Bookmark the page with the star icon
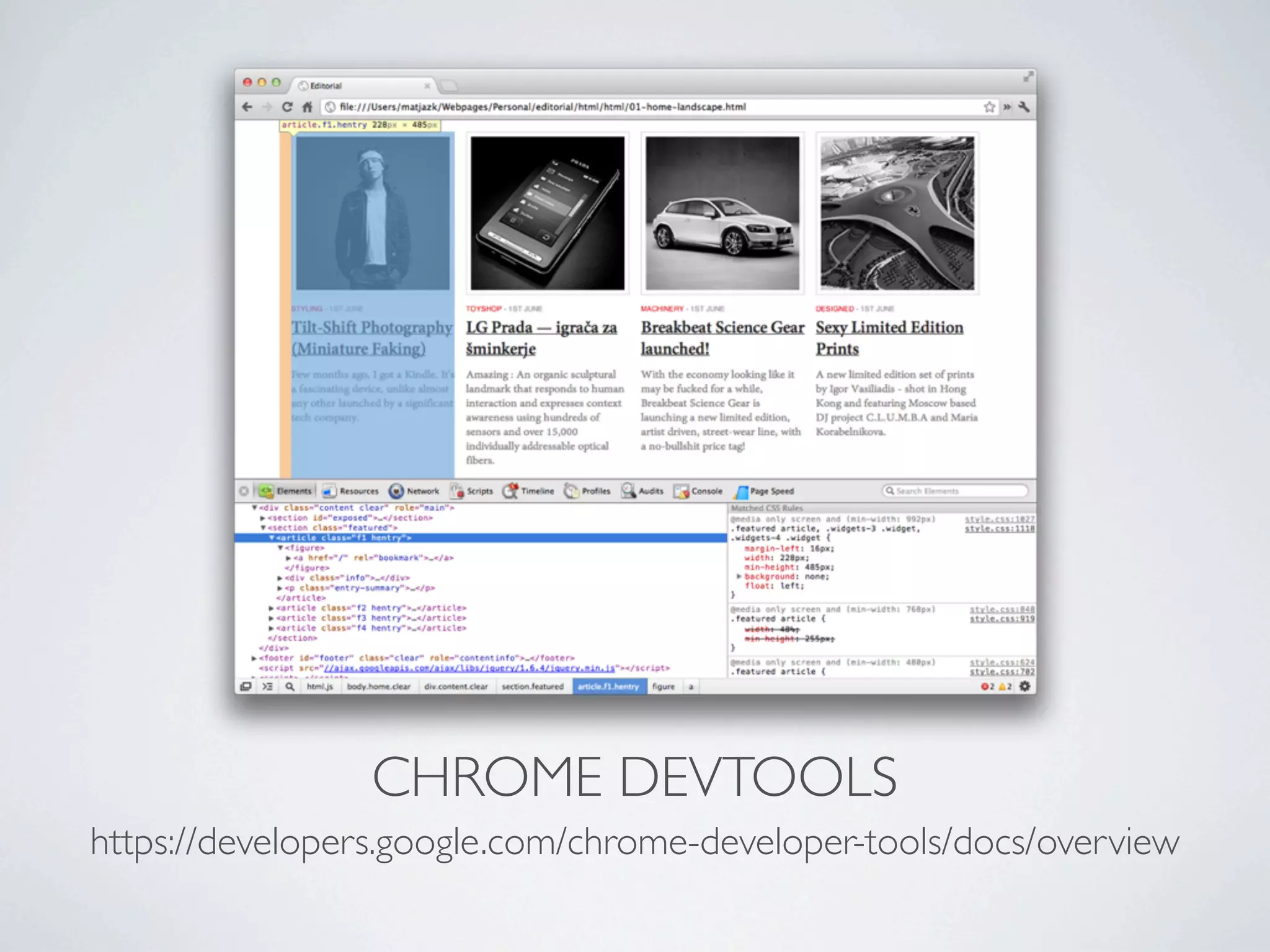This screenshot has width=1270, height=952. tap(989, 107)
